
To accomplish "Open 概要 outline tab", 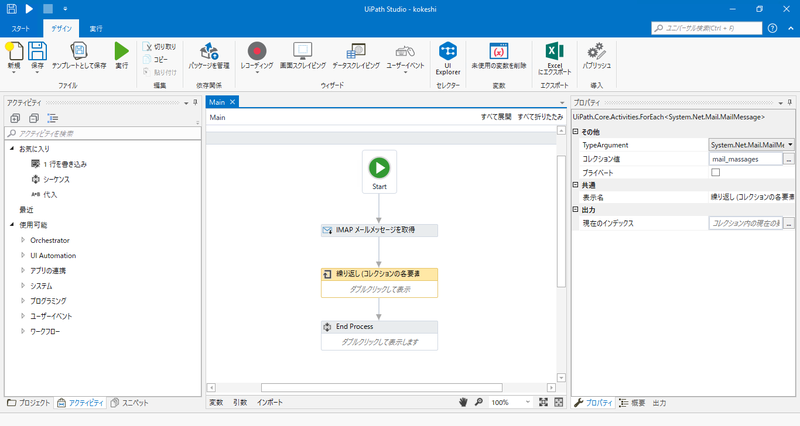I will pyautogui.click(x=633, y=403).
